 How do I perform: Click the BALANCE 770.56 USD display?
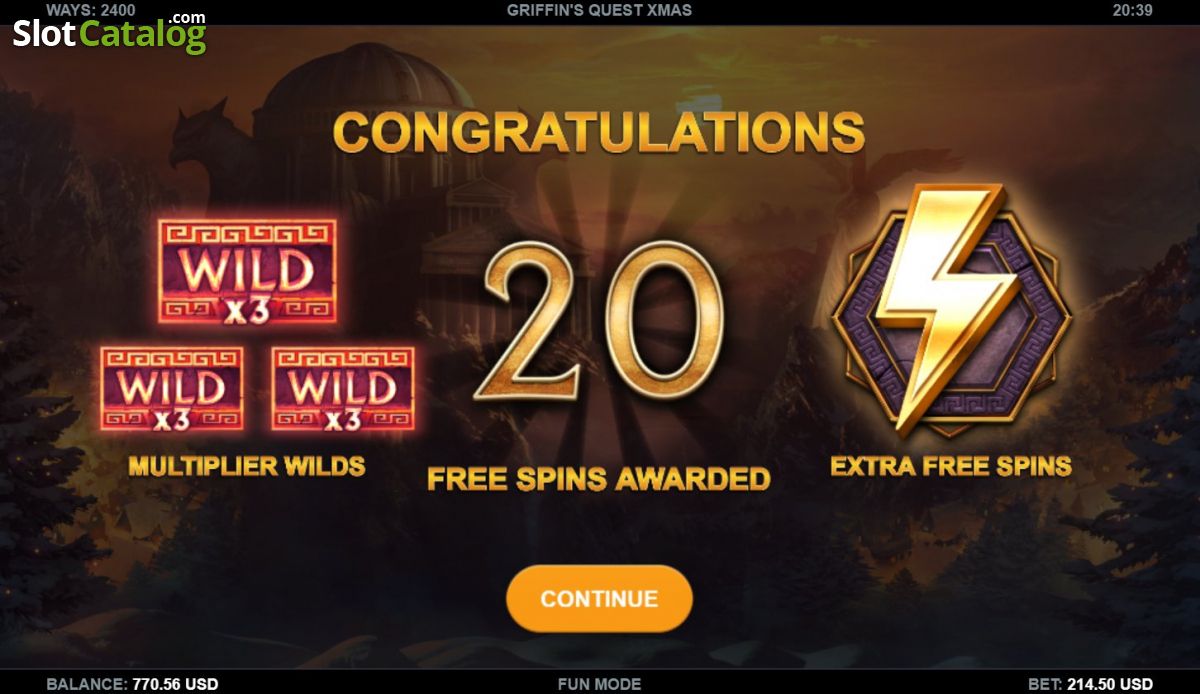point(132,684)
